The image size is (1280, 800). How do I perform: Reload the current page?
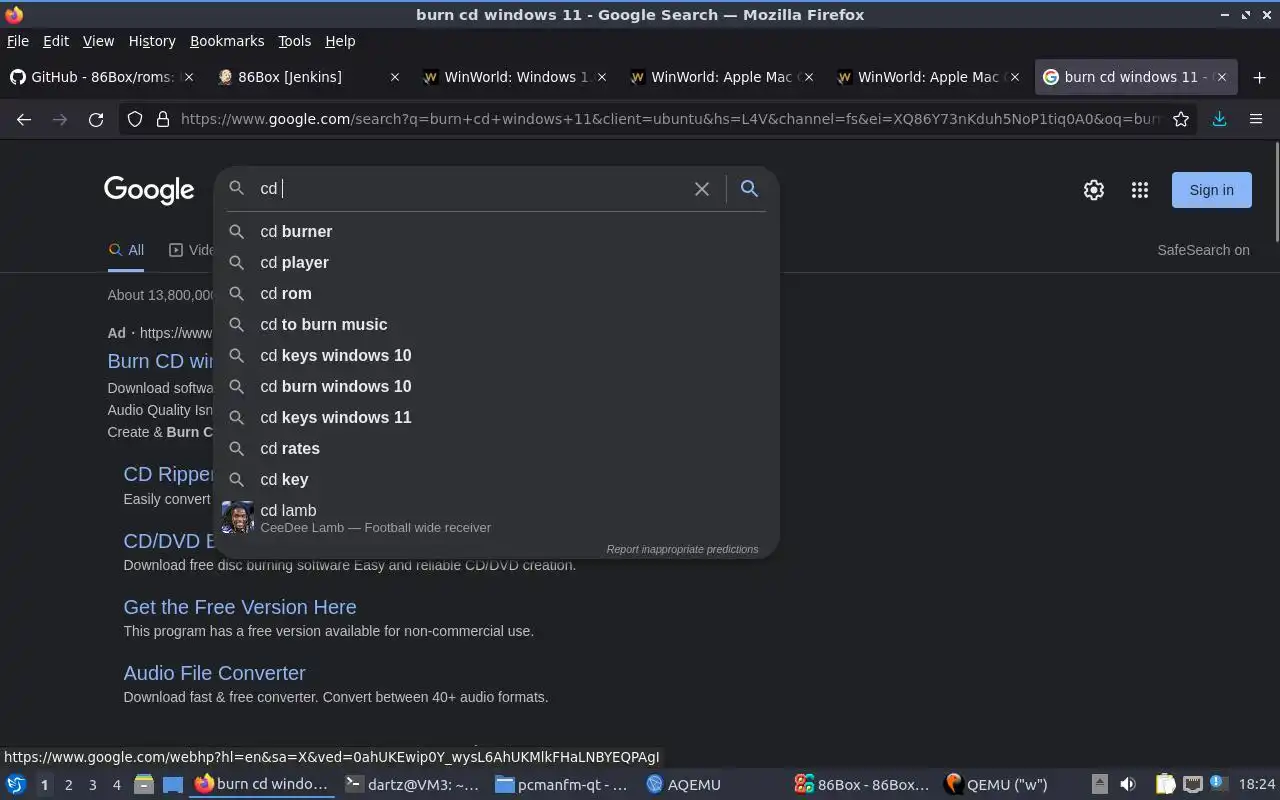(96, 119)
